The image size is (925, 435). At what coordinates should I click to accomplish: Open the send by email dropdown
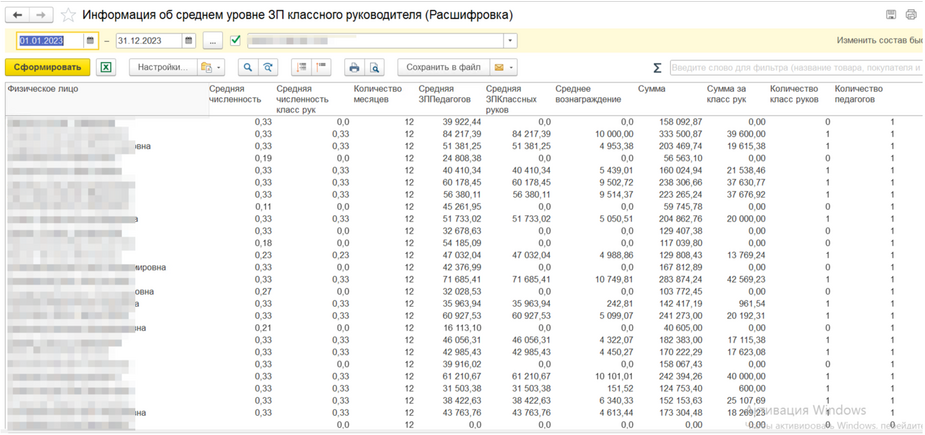(x=504, y=67)
